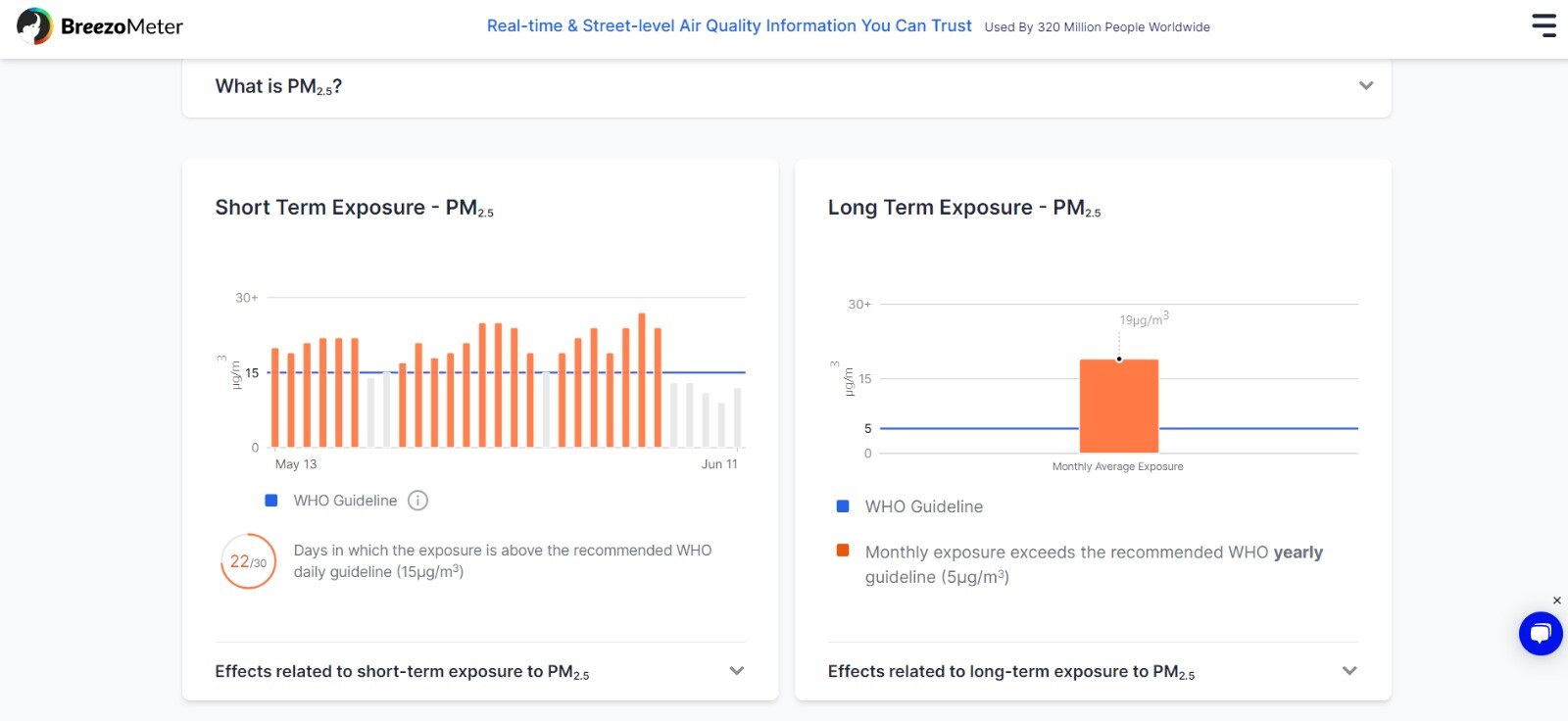Screen dimensions: 1568x721
Task: Click the tallest orange bar in short-term chart
Action: tap(642, 380)
